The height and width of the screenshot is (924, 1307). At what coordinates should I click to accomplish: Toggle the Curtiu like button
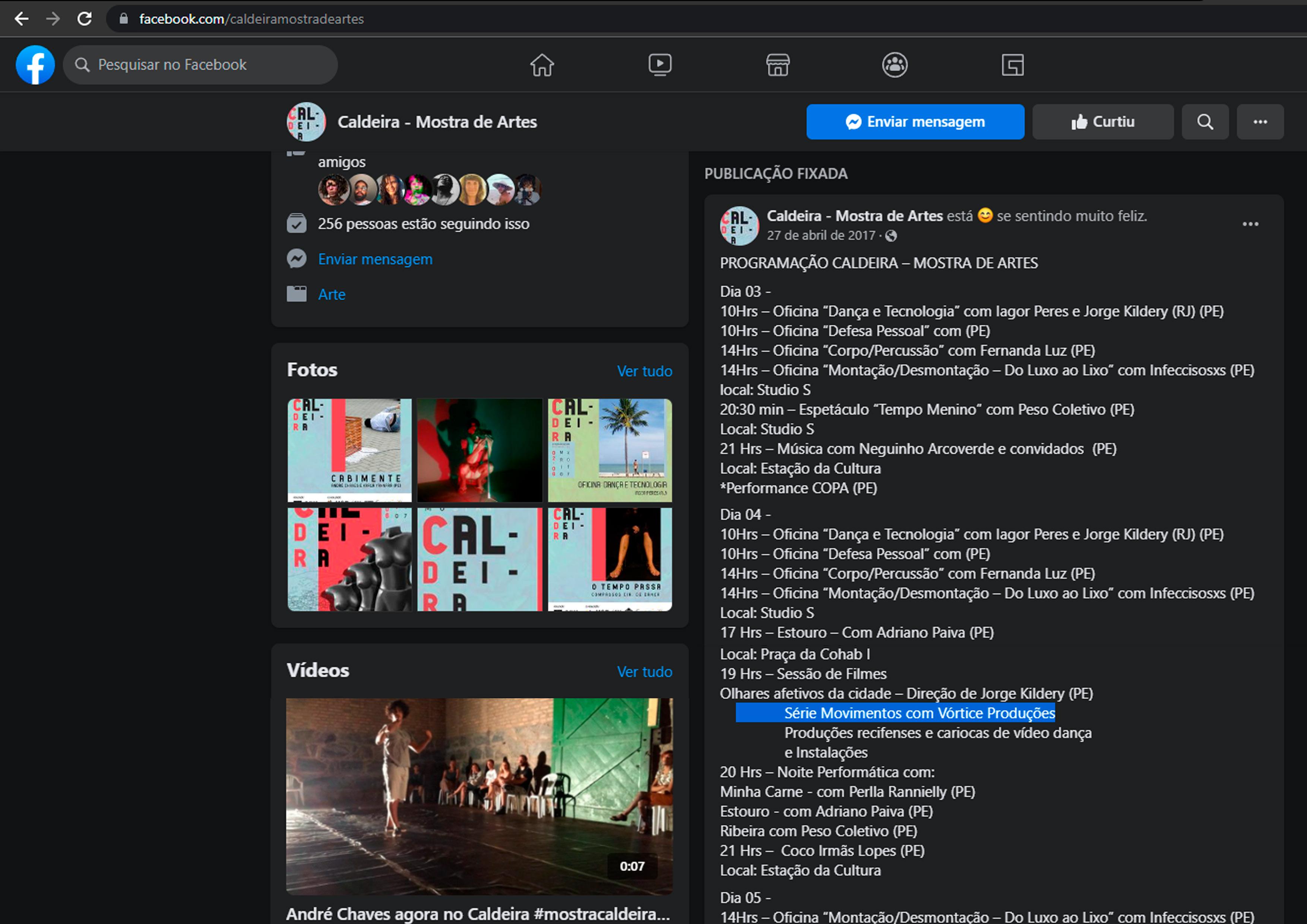pos(1102,122)
